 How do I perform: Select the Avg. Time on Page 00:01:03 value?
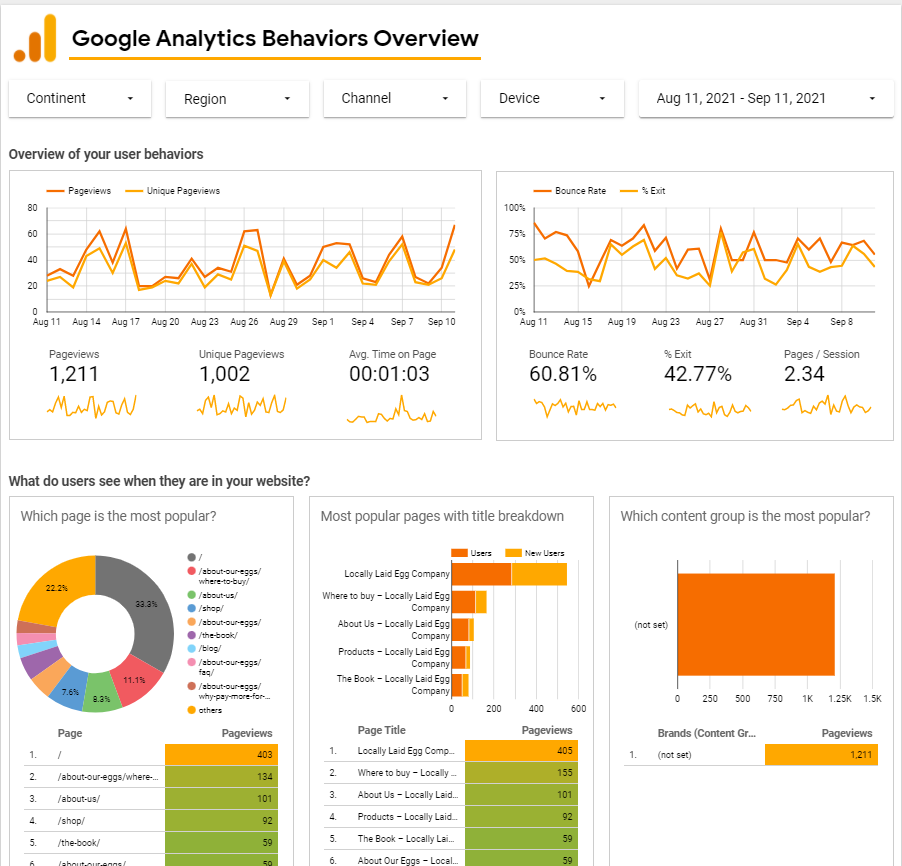(x=389, y=374)
